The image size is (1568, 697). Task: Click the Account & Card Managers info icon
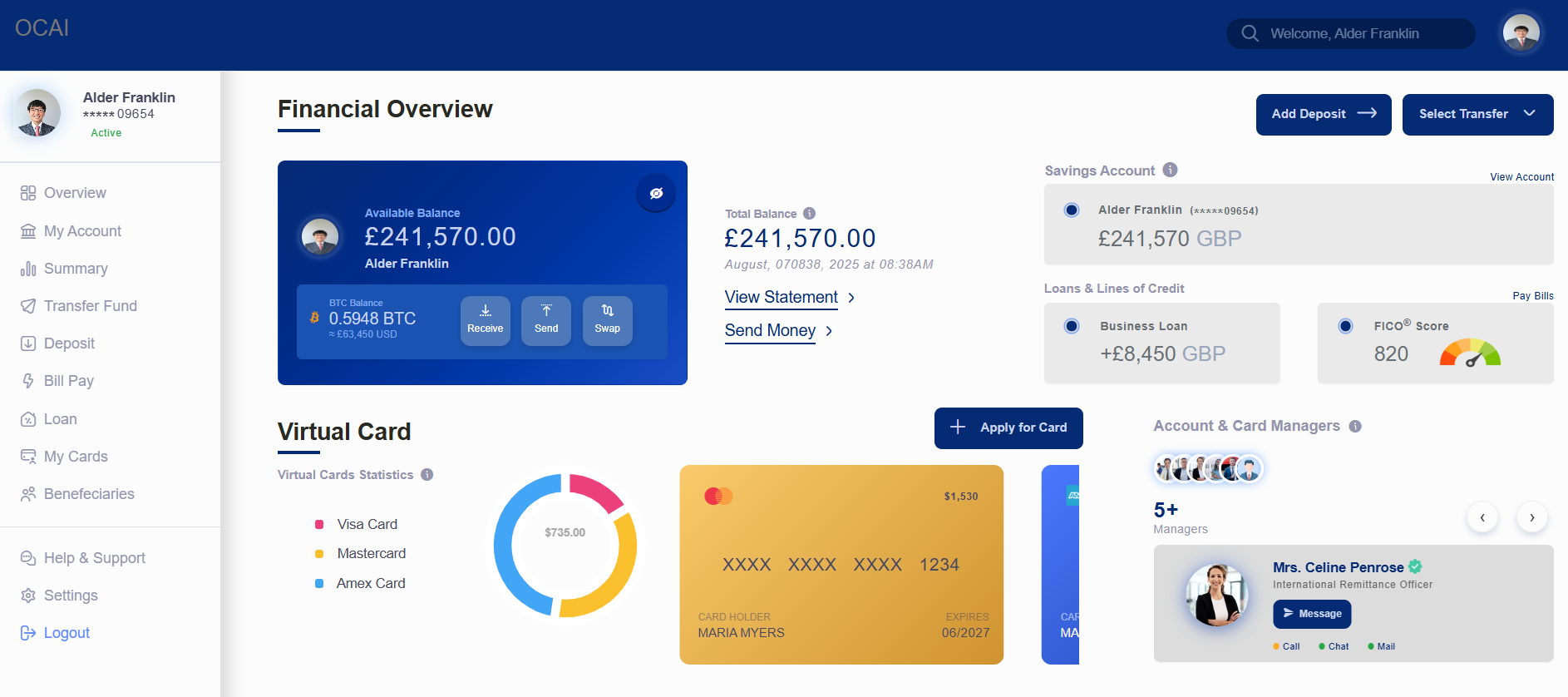pyautogui.click(x=1354, y=427)
